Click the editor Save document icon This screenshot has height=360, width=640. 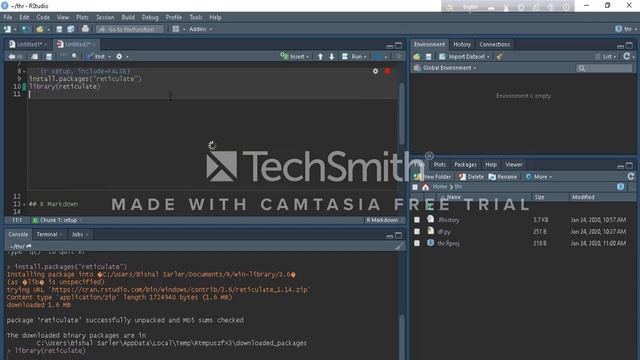pyautogui.click(x=49, y=57)
